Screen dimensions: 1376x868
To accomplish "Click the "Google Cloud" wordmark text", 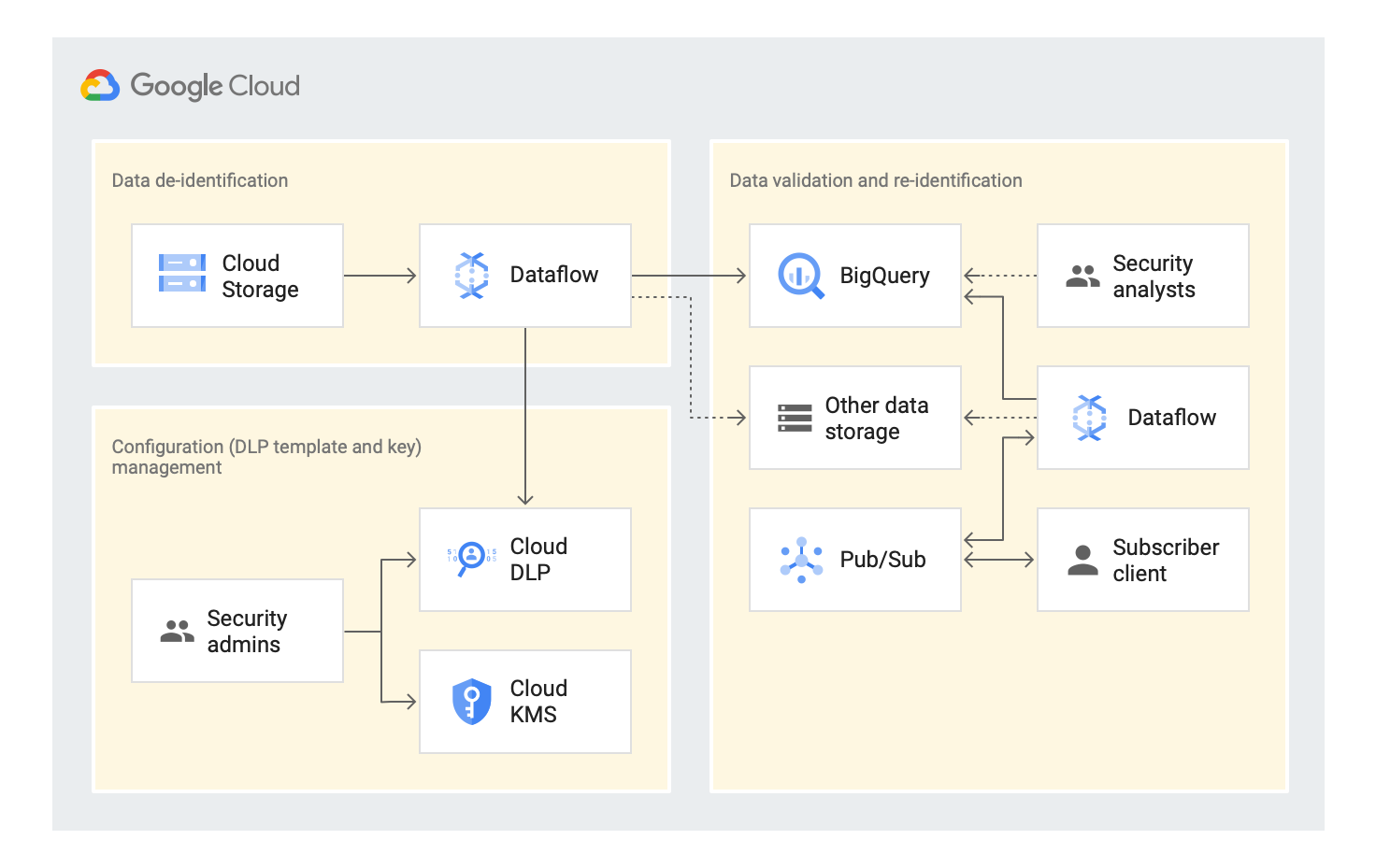I will pyautogui.click(x=215, y=86).
